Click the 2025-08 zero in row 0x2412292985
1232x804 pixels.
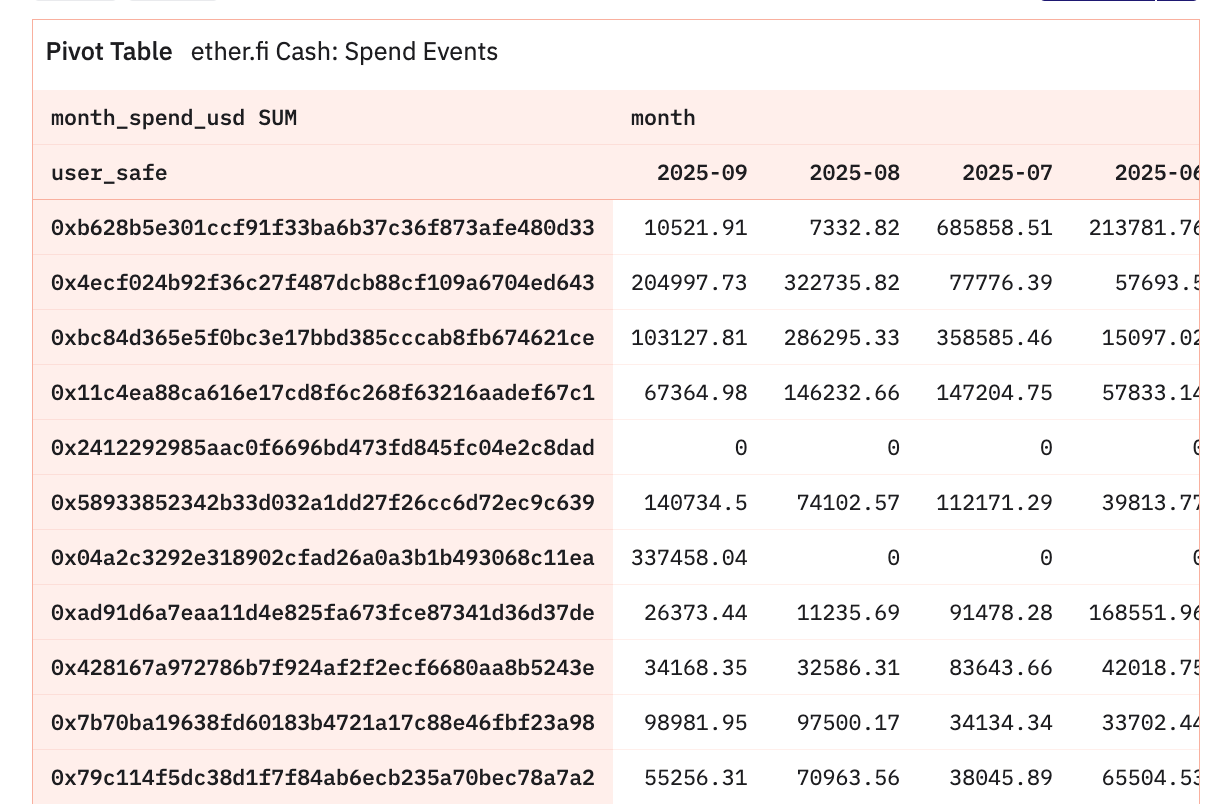pyautogui.click(x=894, y=448)
